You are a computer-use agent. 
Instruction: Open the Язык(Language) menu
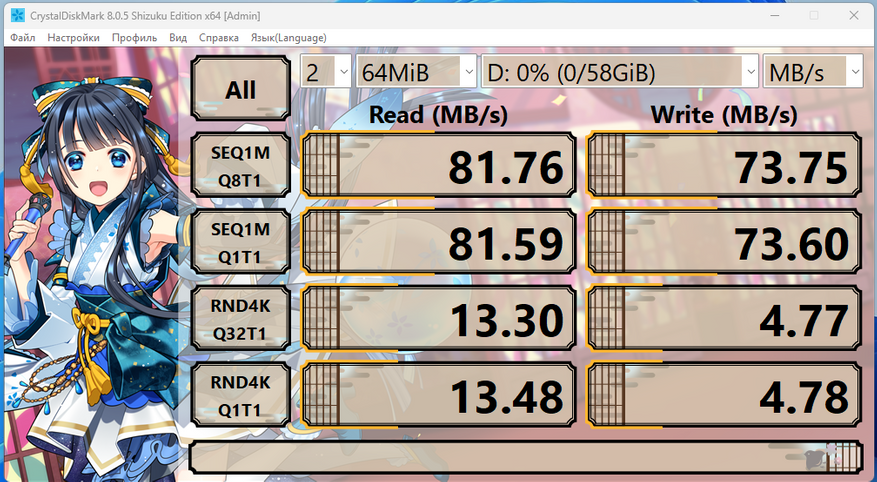[289, 37]
